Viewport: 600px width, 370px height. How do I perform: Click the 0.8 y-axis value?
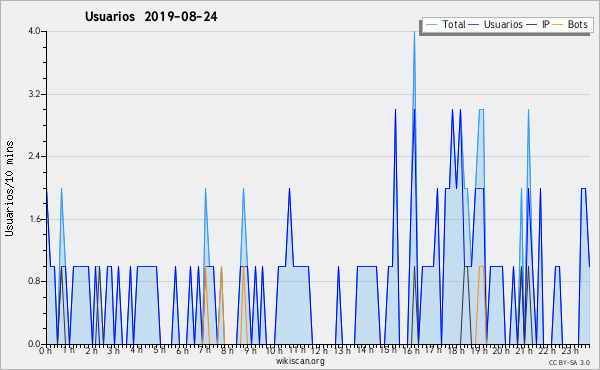point(34,281)
